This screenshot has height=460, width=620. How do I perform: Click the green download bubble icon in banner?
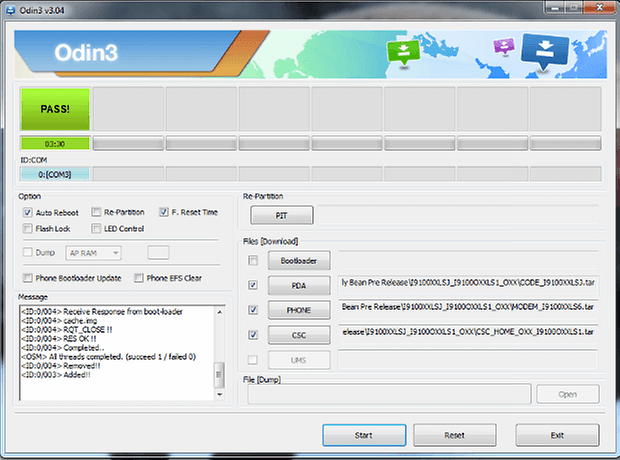coord(403,53)
